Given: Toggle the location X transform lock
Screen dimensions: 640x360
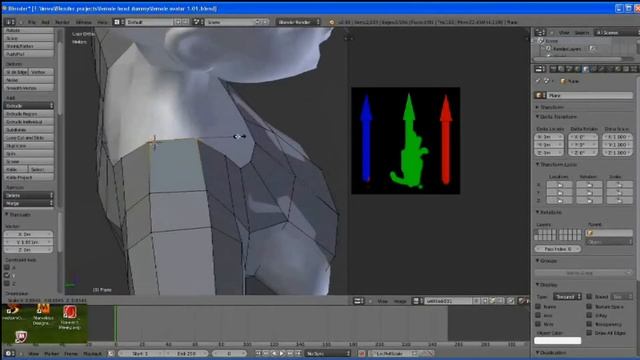Looking at the screenshot, I should pyautogui.click(x=559, y=185).
